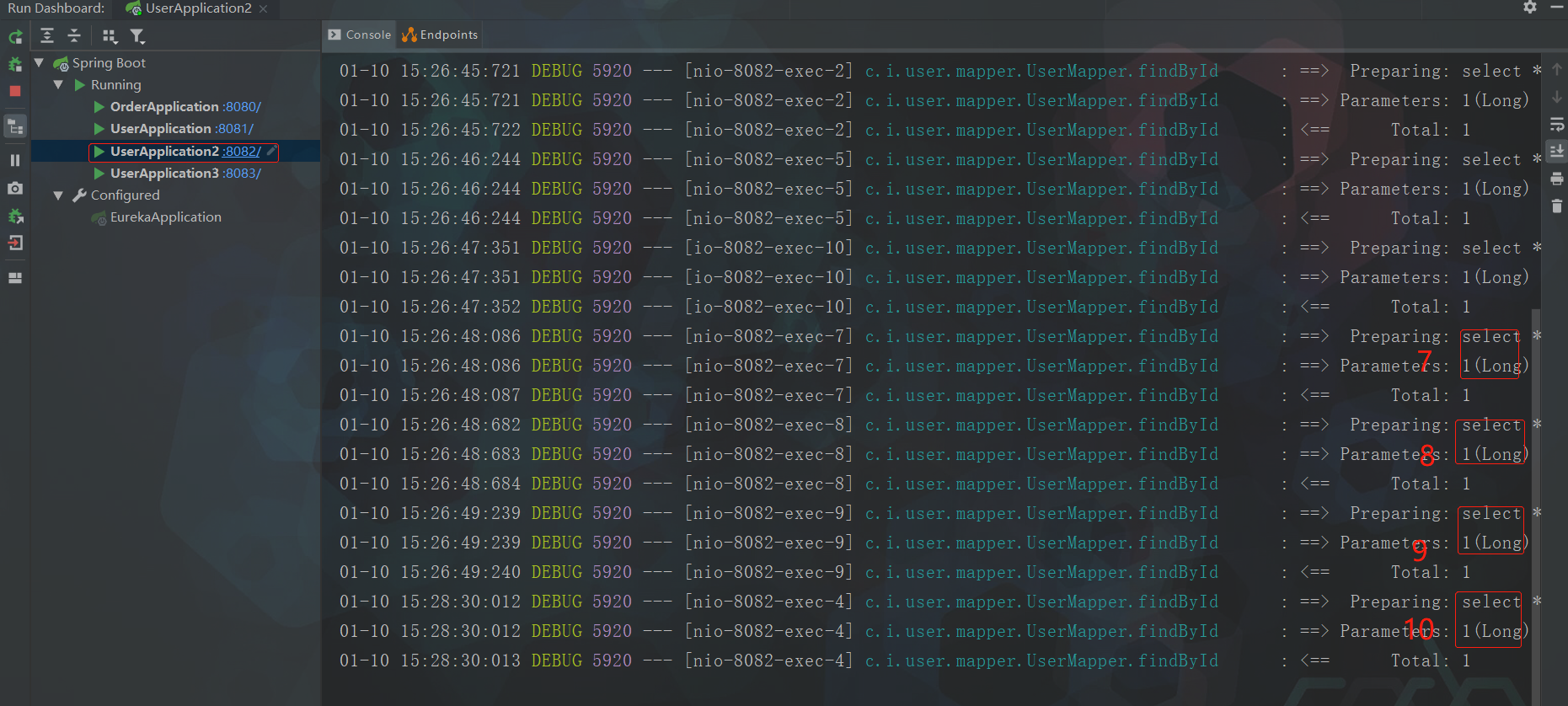Viewport: 1568px width, 706px height.
Task: Open the :8081/ link
Action: click(234, 129)
